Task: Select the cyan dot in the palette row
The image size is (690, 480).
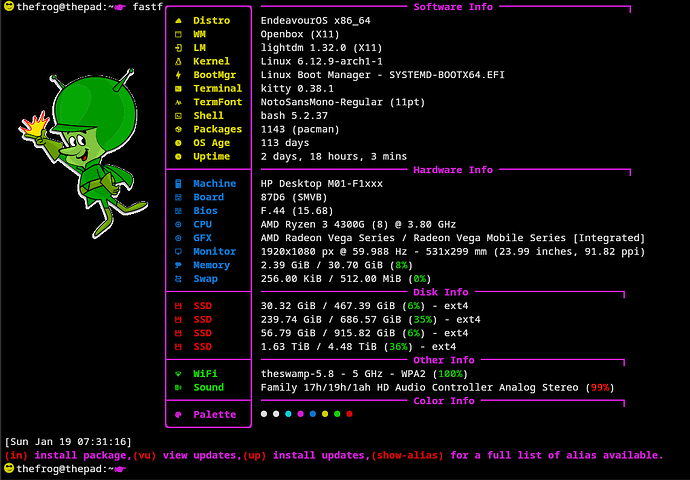Action: coord(288,414)
